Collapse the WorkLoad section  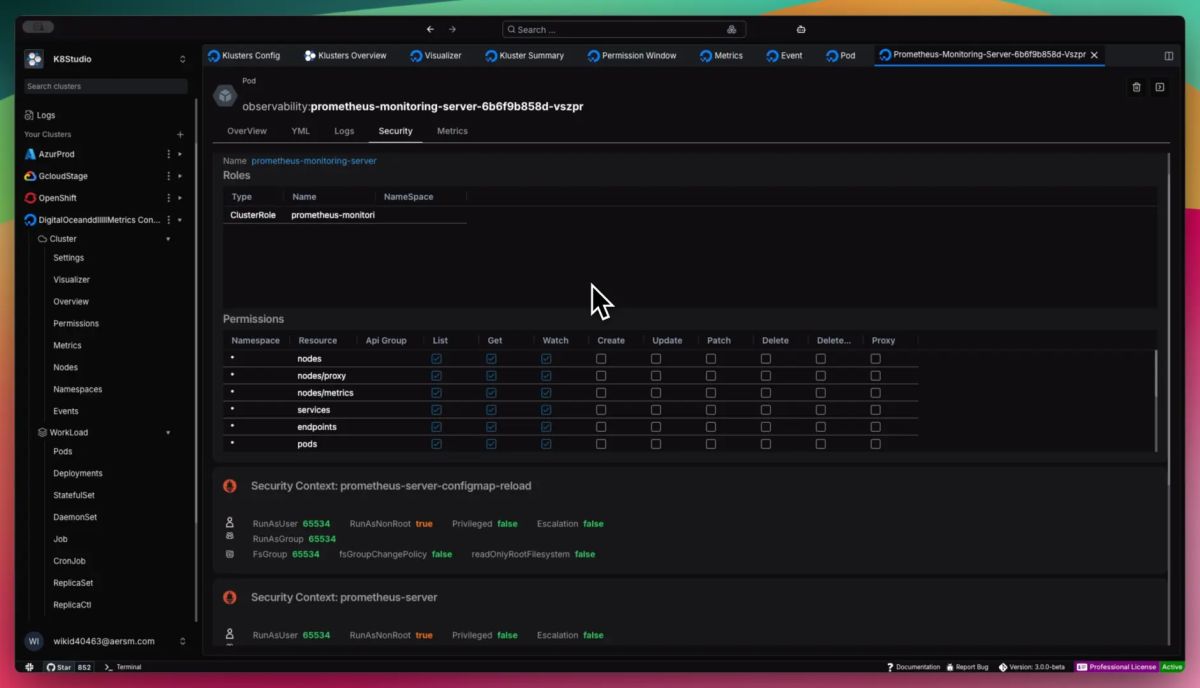168,433
